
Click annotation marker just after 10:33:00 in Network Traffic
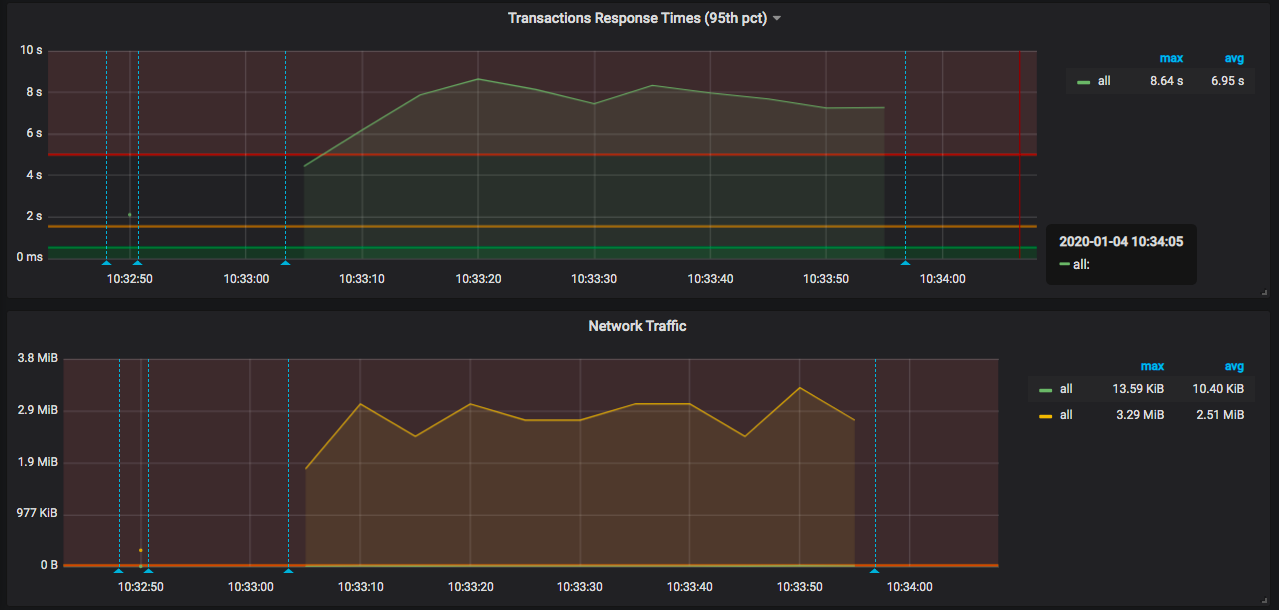tap(288, 571)
